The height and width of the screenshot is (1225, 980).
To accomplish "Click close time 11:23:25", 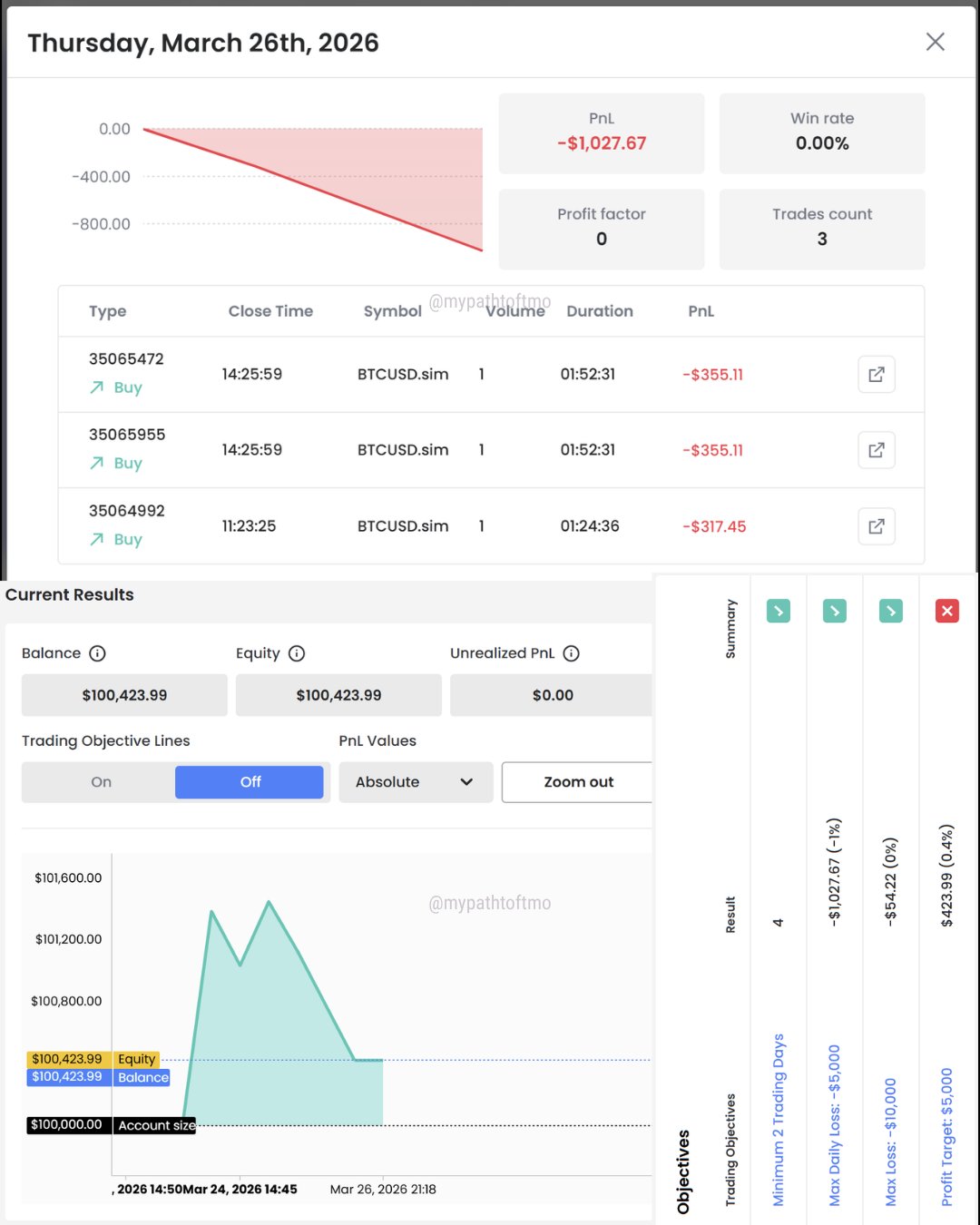I will (x=249, y=526).
